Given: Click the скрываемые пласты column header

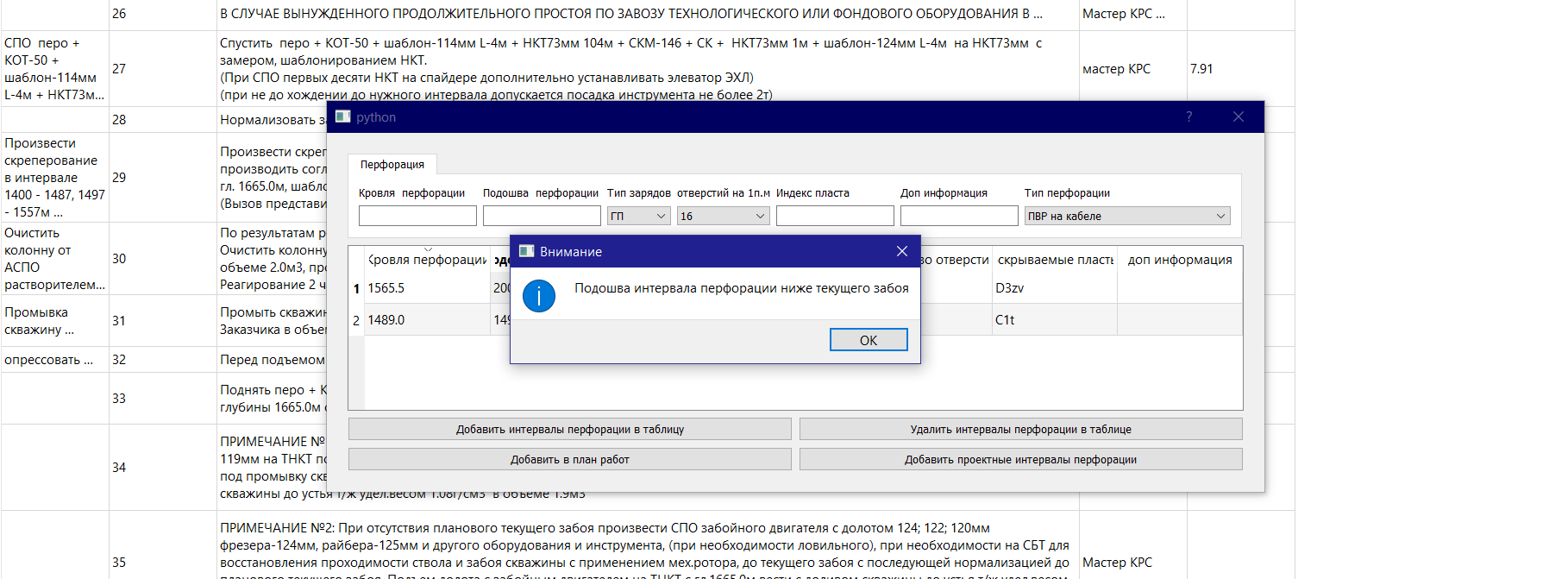Looking at the screenshot, I should [x=1055, y=260].
